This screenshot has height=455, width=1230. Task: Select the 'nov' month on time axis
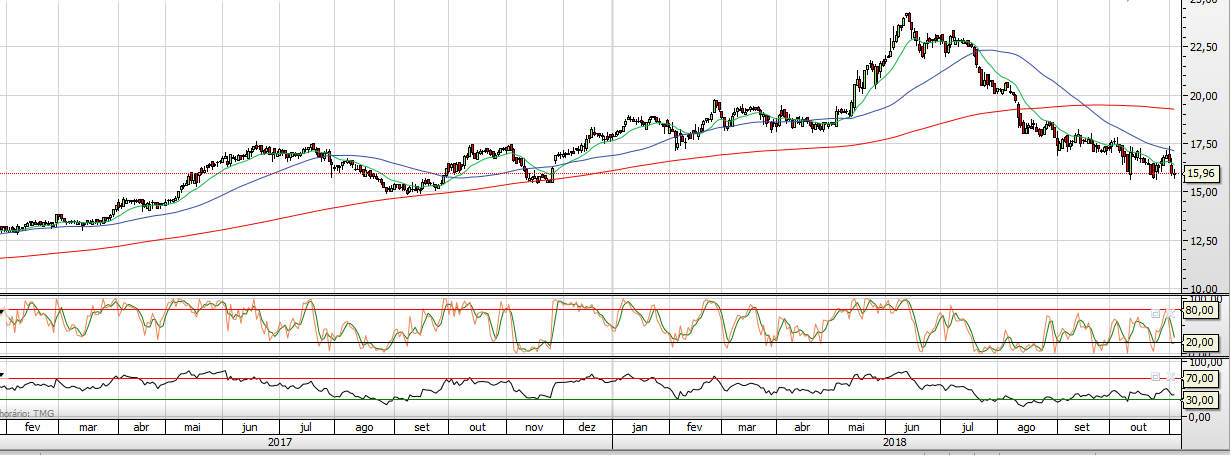click(x=534, y=427)
